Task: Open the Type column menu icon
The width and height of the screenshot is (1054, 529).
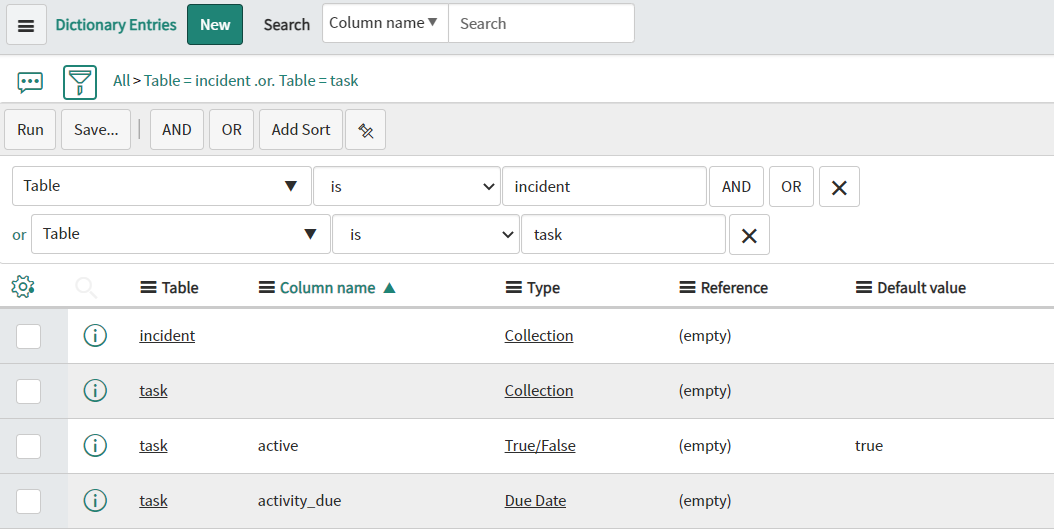Action: coord(514,288)
